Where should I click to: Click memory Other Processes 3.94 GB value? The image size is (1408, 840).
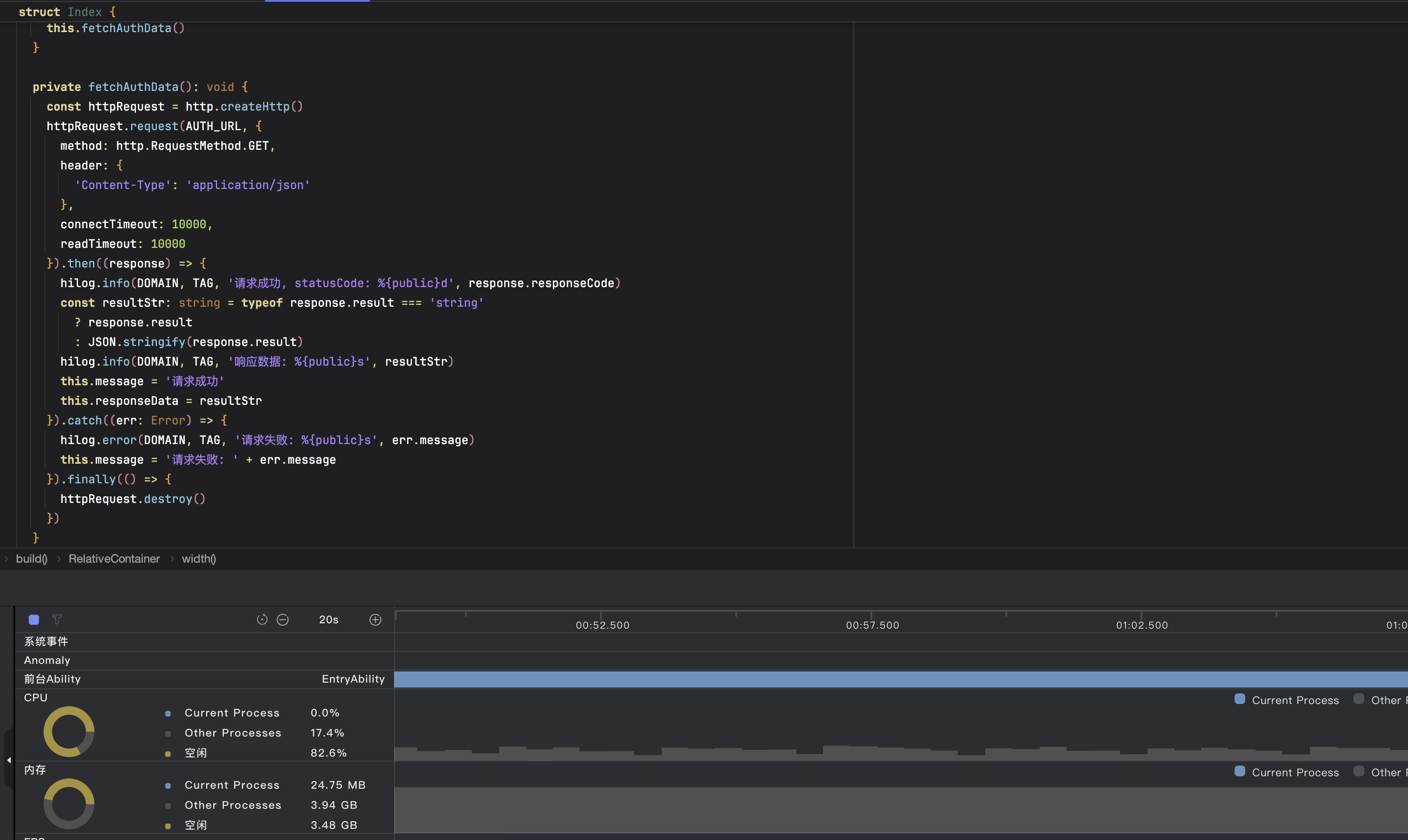click(x=334, y=805)
